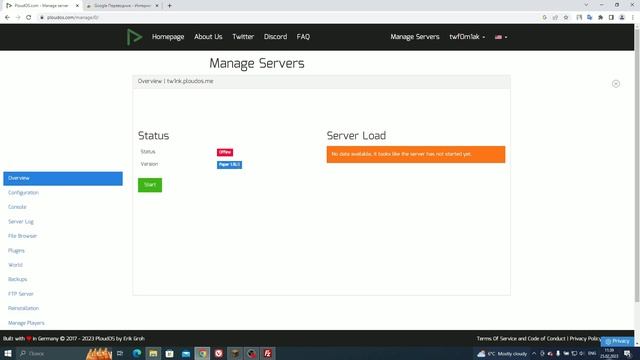
Task: Open Plugins in the sidebar
Action: 16,251
